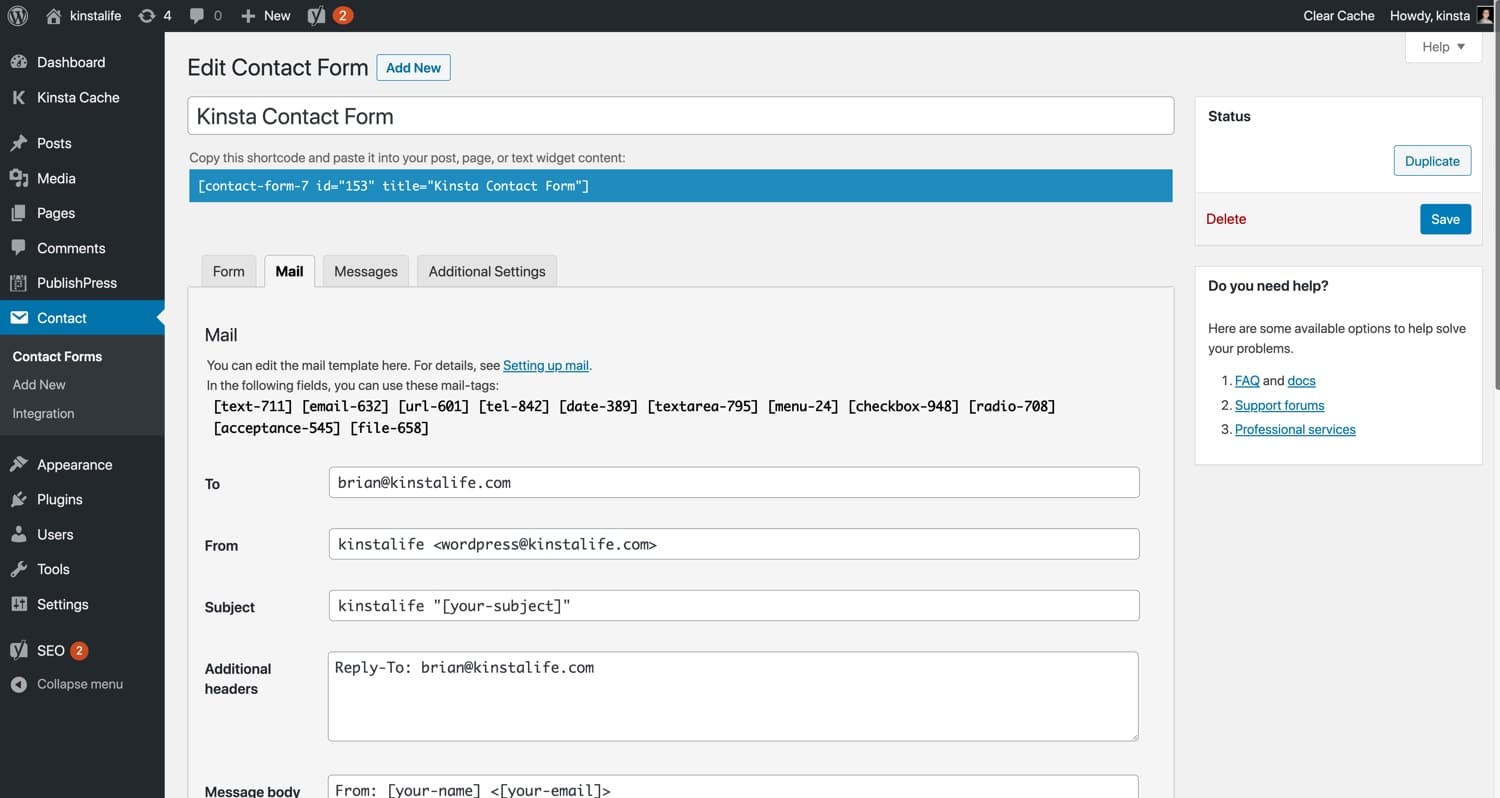
Task: Click the WordPress logo icon
Action: 18,15
